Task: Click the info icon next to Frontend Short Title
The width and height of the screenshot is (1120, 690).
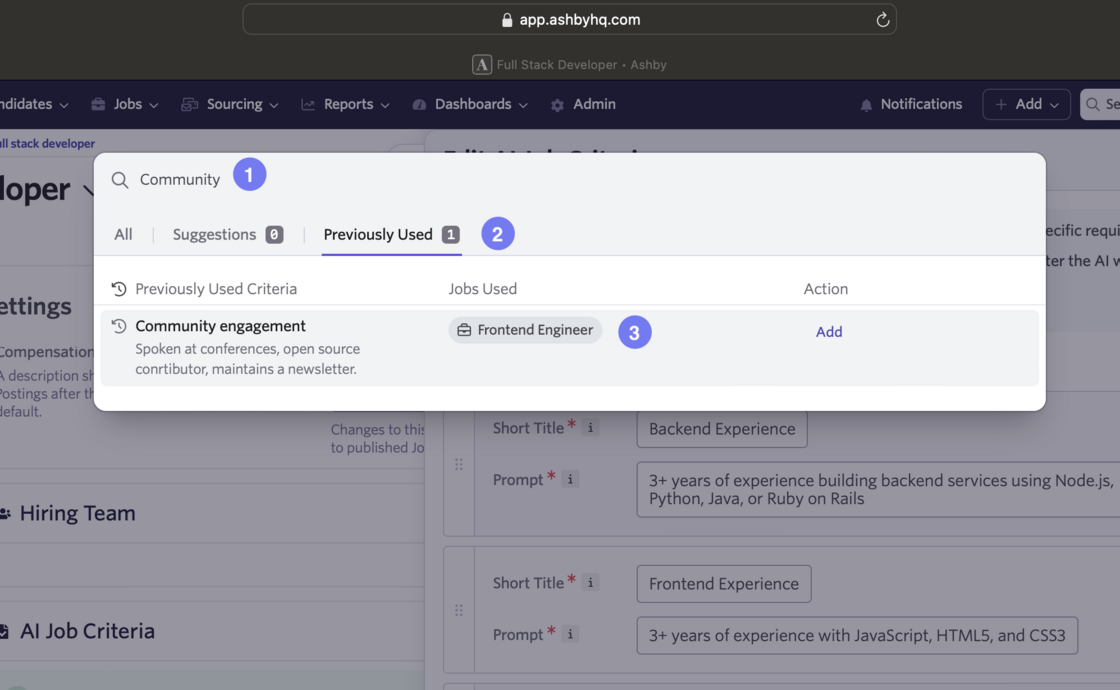Action: click(591, 583)
